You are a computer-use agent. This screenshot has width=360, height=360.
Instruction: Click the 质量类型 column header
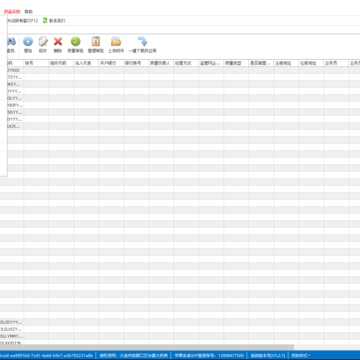[x=236, y=63]
